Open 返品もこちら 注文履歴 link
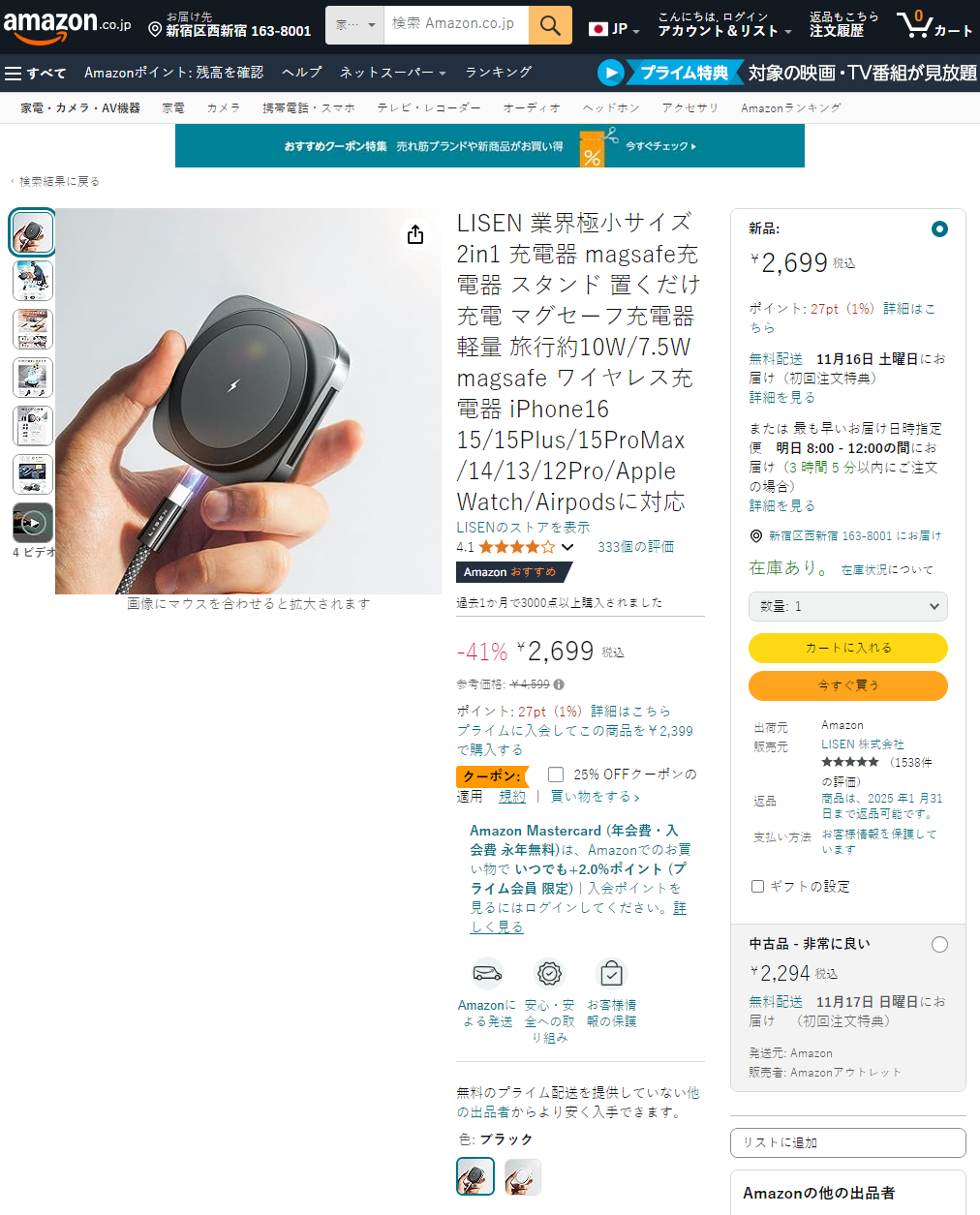Viewport: 980px width, 1215px height. 844,24
